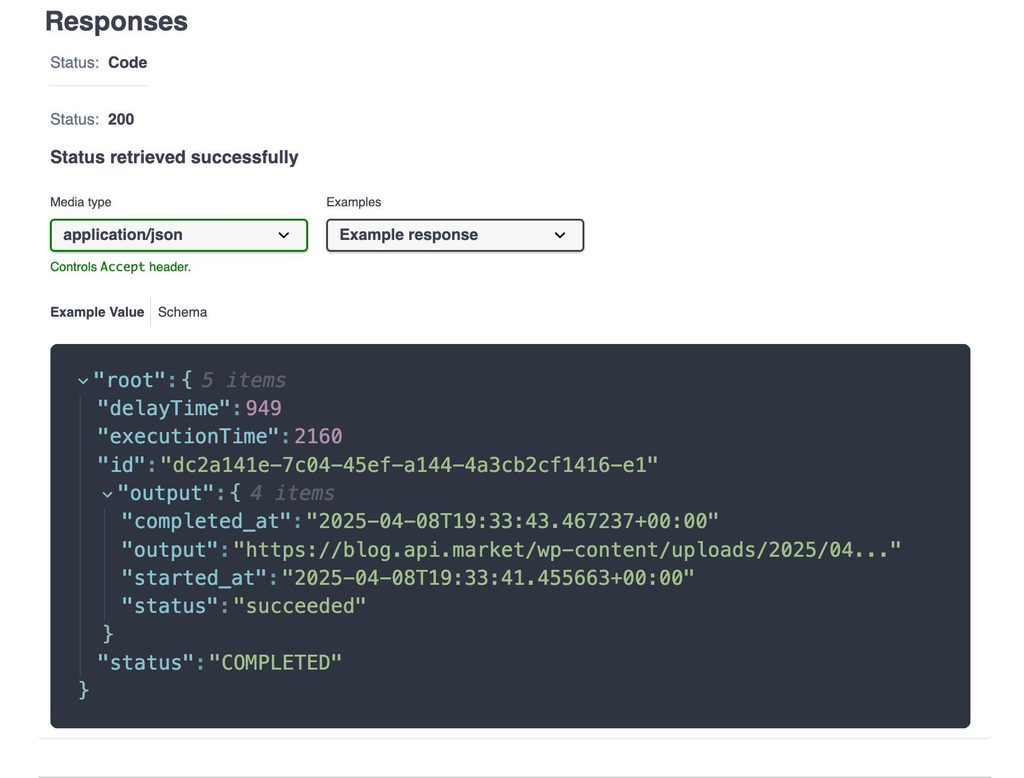Switch to the Example Value tab

coord(97,312)
